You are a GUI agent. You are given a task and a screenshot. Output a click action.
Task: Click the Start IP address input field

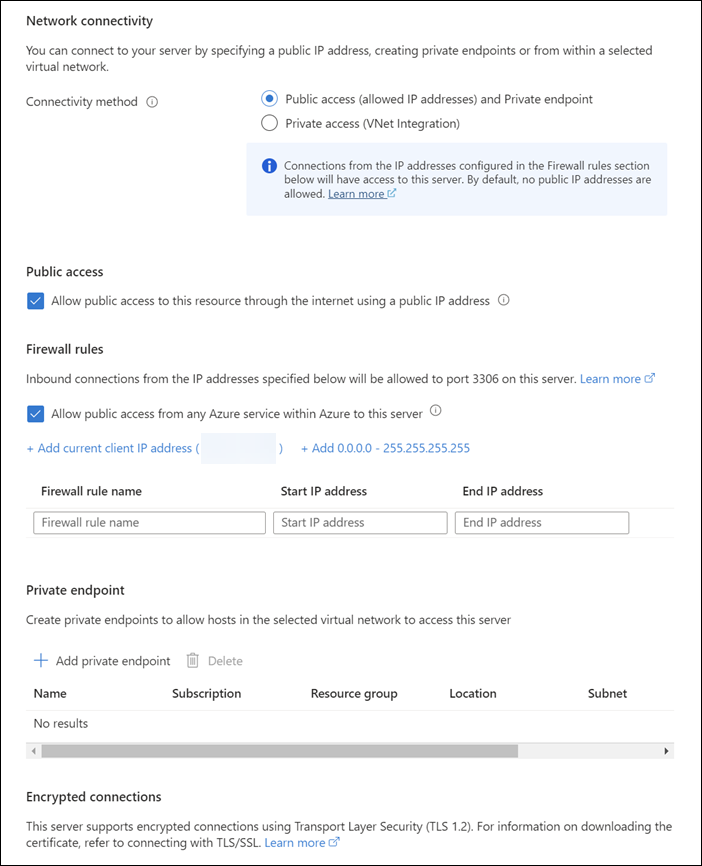tap(360, 523)
